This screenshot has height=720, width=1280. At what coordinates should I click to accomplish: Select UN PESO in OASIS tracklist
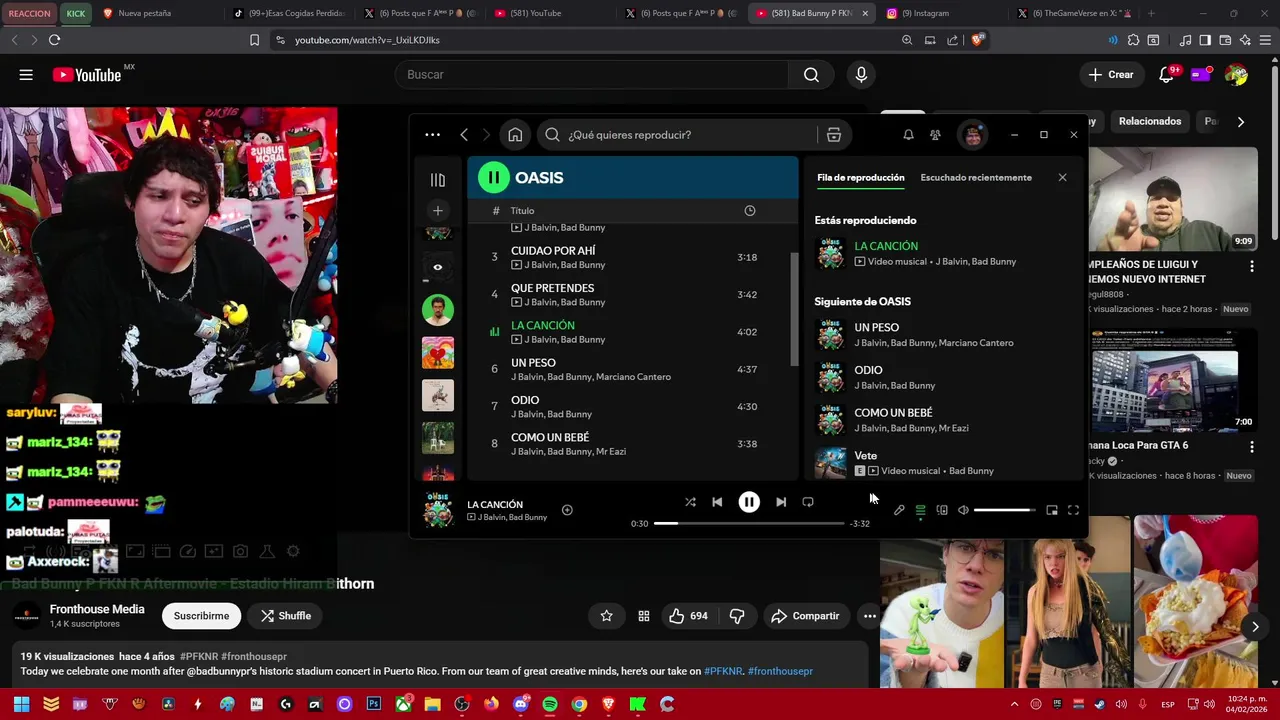634,369
